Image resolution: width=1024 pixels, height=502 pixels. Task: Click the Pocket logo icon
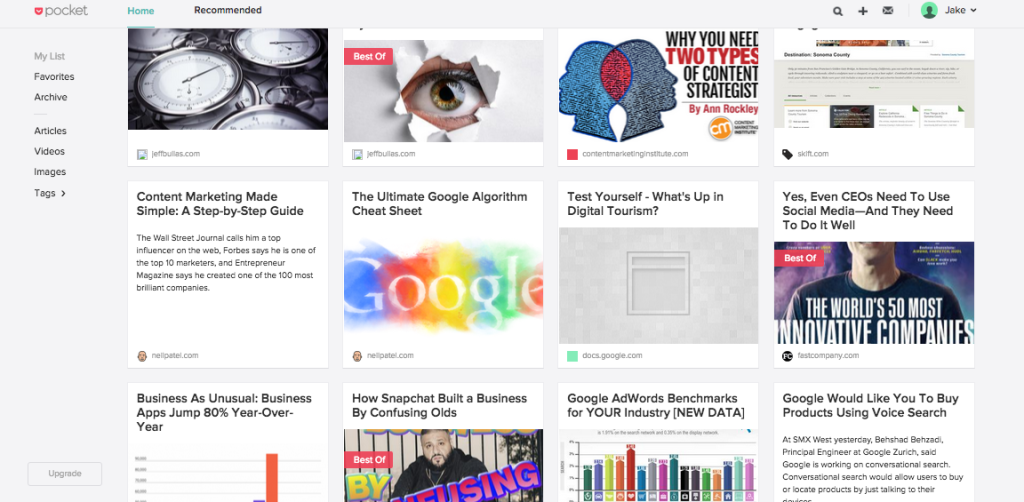[39, 10]
